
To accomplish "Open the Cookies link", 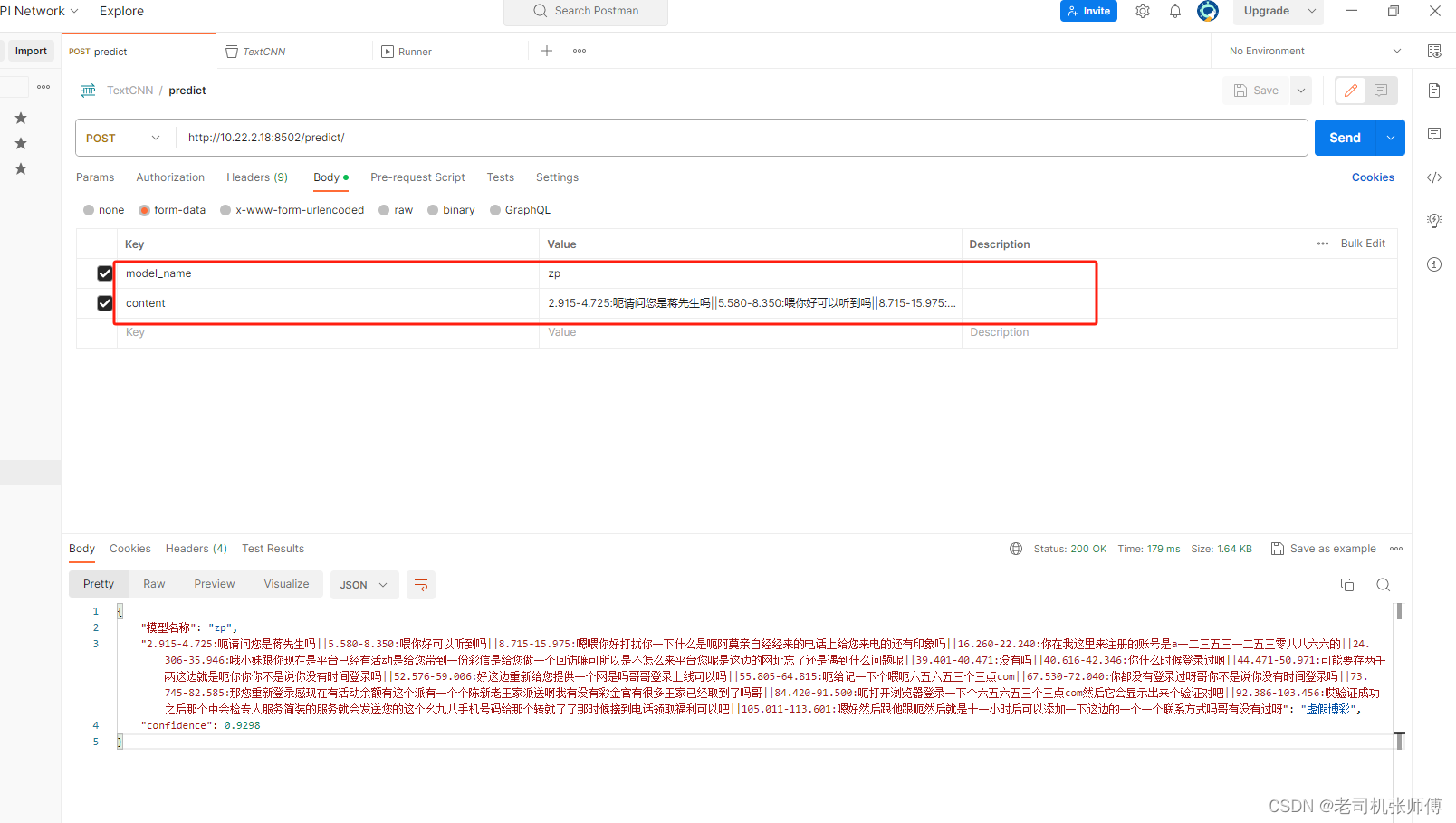I will pos(1373,177).
